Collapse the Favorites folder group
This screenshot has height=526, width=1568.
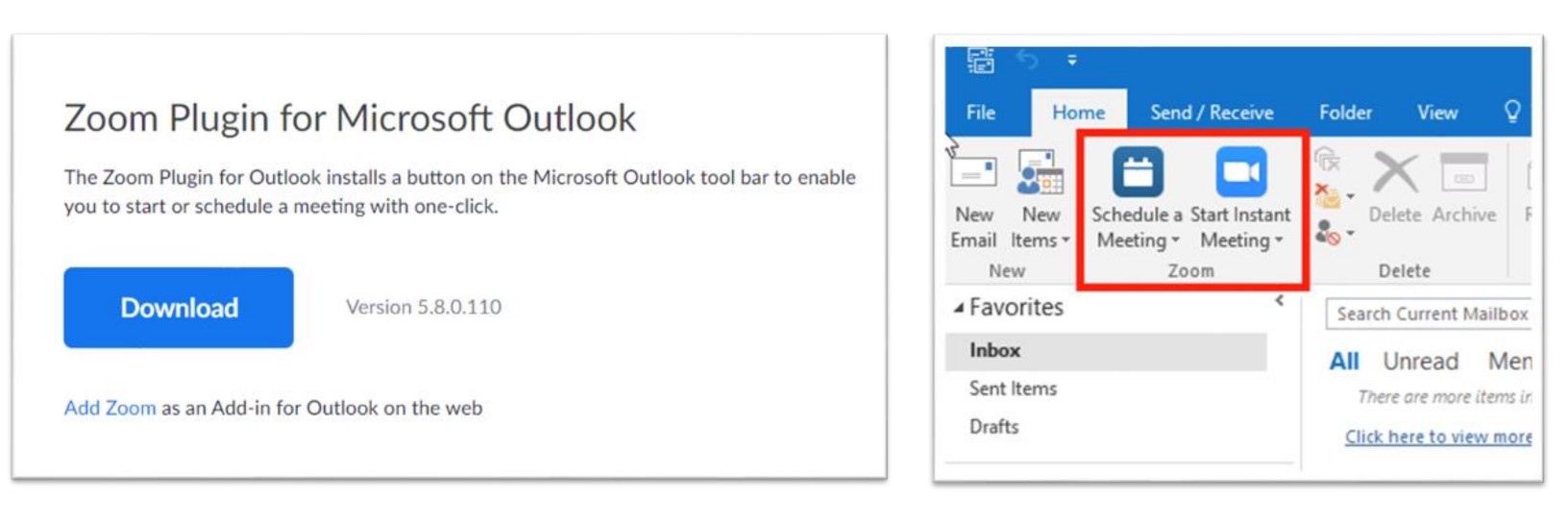click(958, 308)
